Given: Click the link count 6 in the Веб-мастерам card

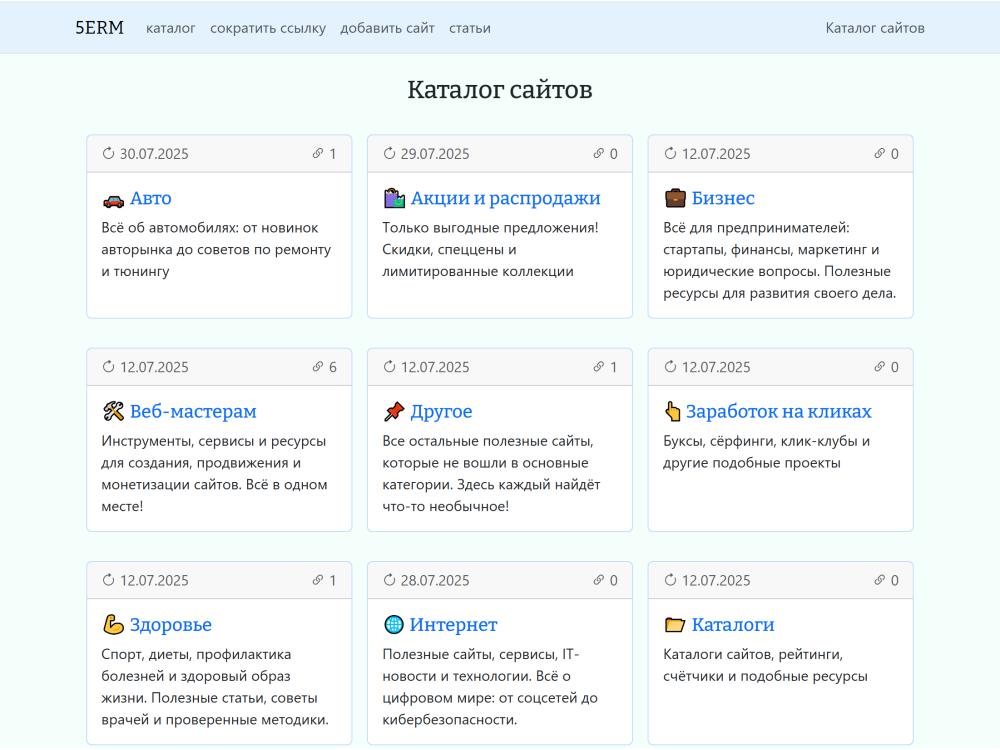Looking at the screenshot, I should (332, 367).
